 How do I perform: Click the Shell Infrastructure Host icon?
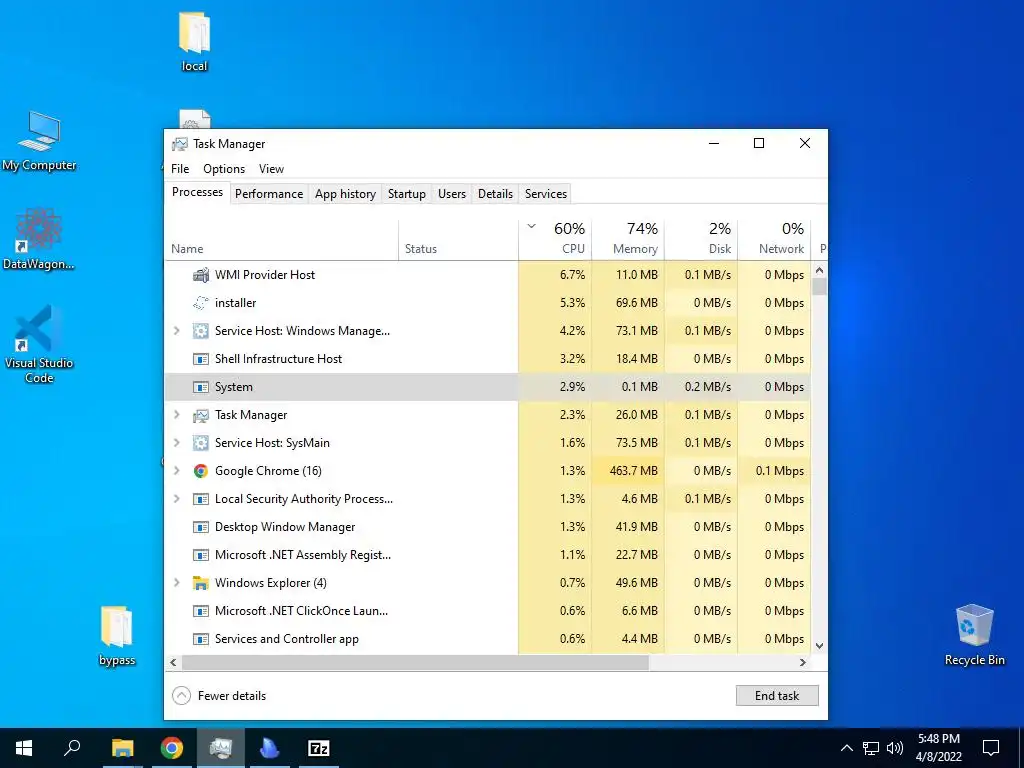(201, 359)
